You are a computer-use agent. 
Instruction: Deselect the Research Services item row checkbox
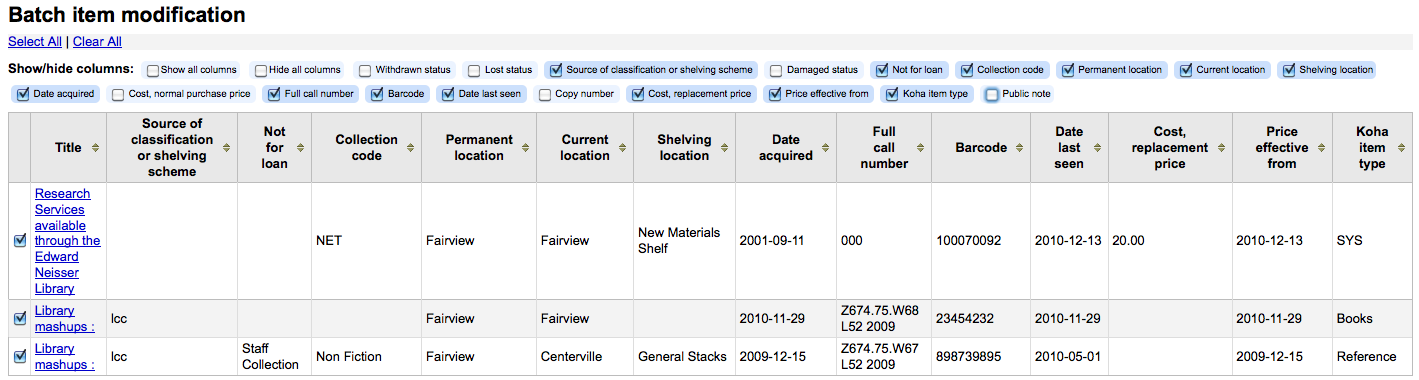pos(20,241)
